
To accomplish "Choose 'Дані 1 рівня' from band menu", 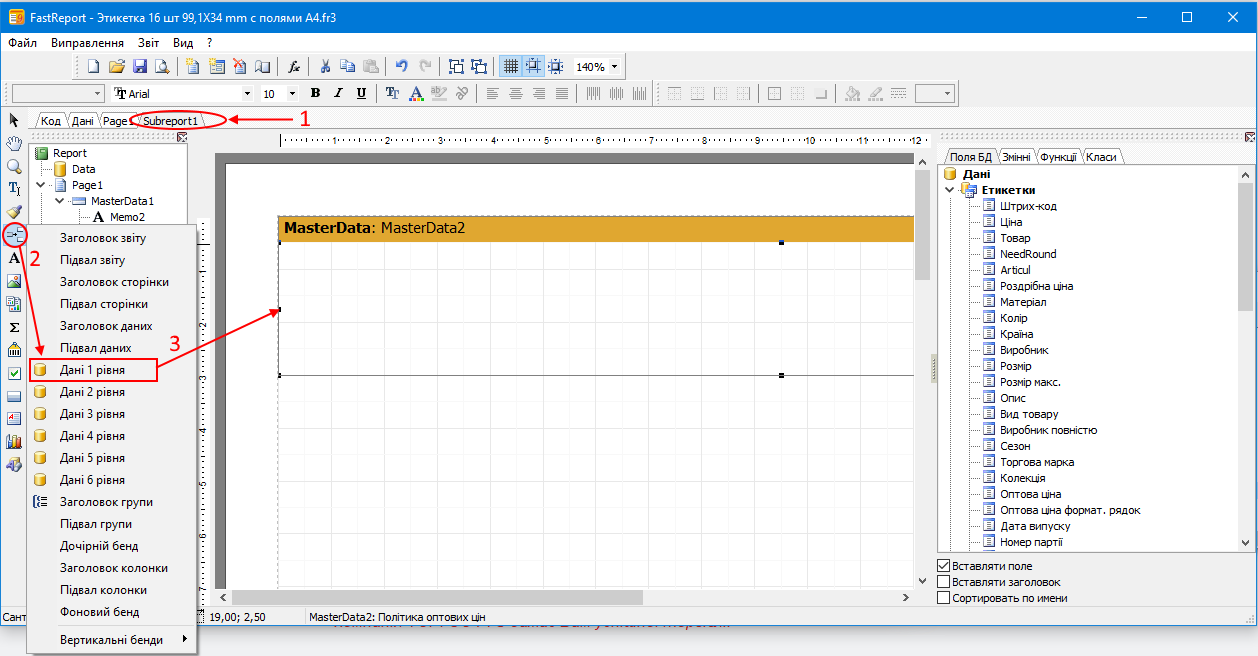I will (92, 370).
